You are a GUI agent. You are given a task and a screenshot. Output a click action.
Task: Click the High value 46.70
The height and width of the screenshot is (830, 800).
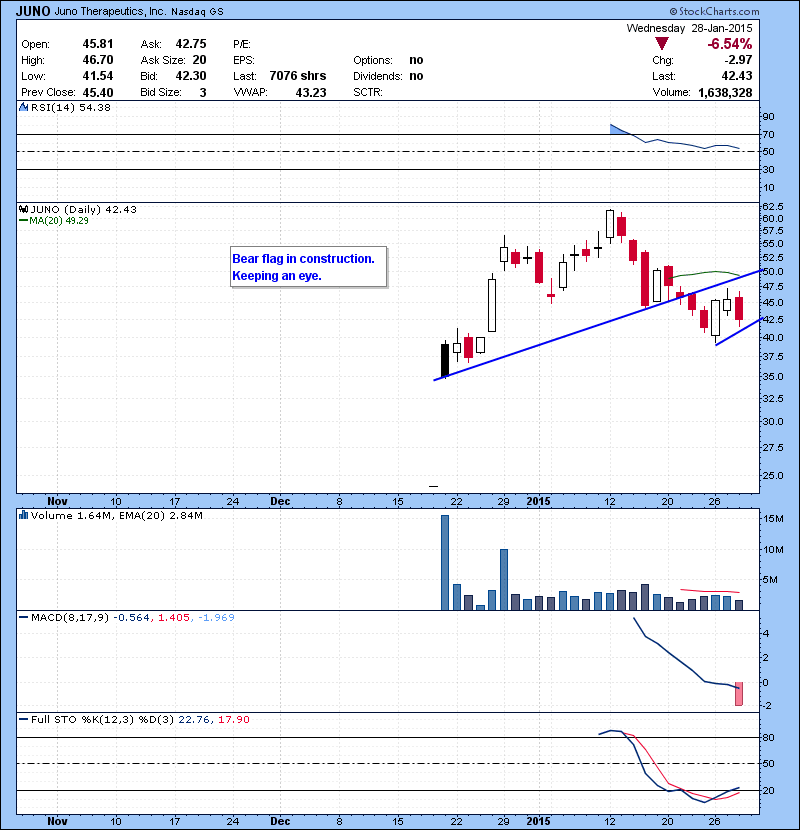tap(98, 60)
